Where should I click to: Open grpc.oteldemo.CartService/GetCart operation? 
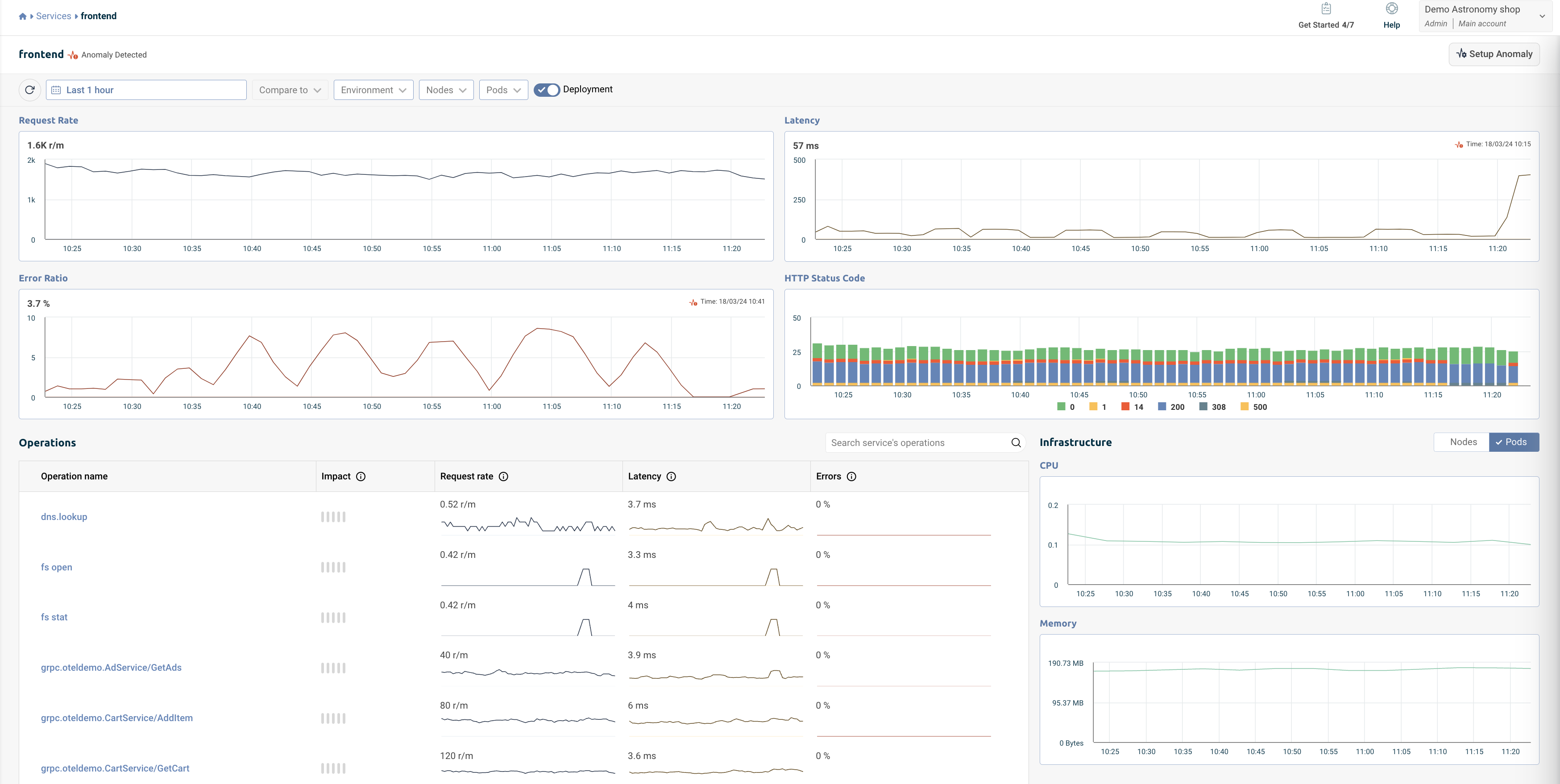115,768
